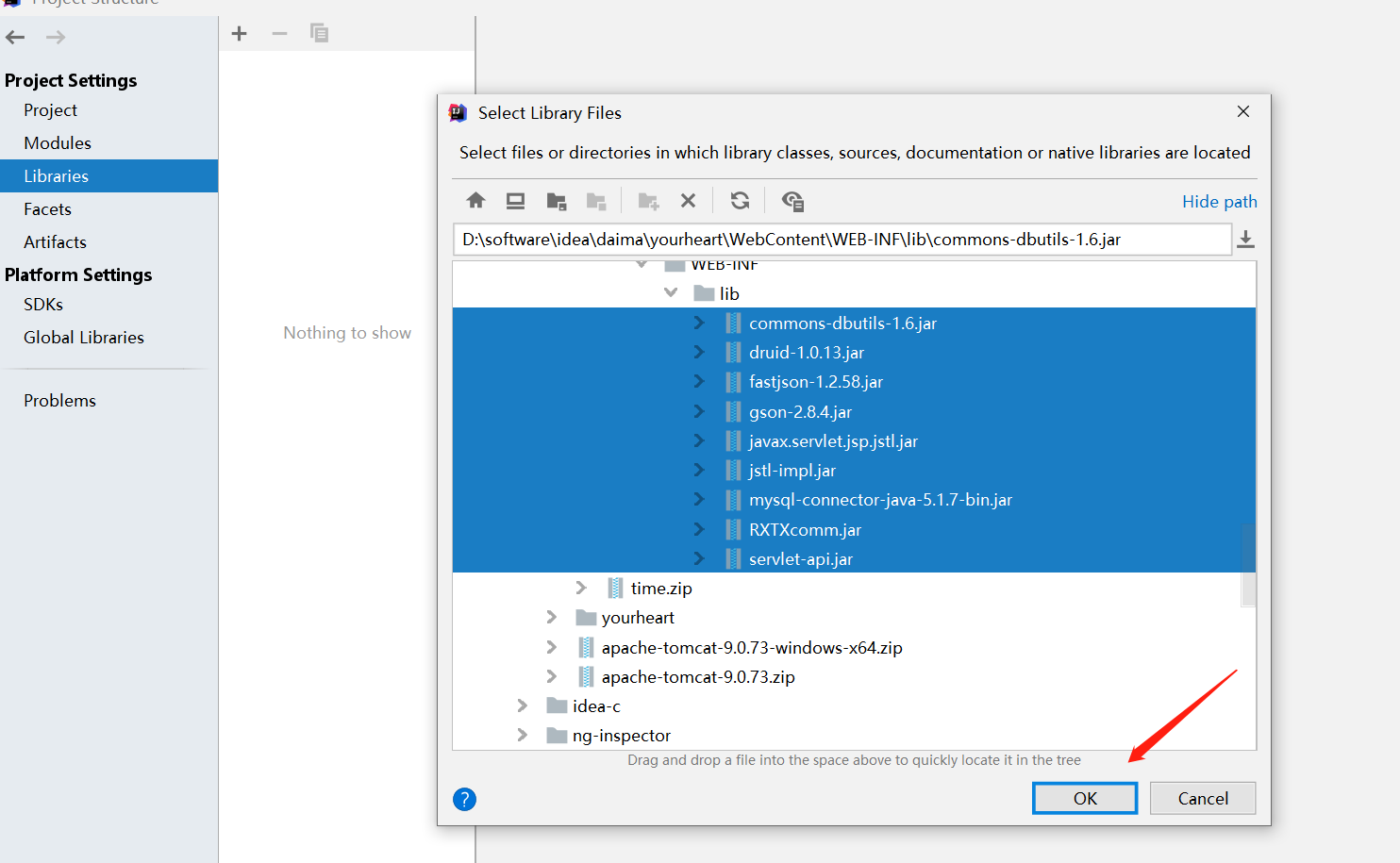Expand the yourheart folder node
This screenshot has width=1400, height=863.
[x=552, y=618]
